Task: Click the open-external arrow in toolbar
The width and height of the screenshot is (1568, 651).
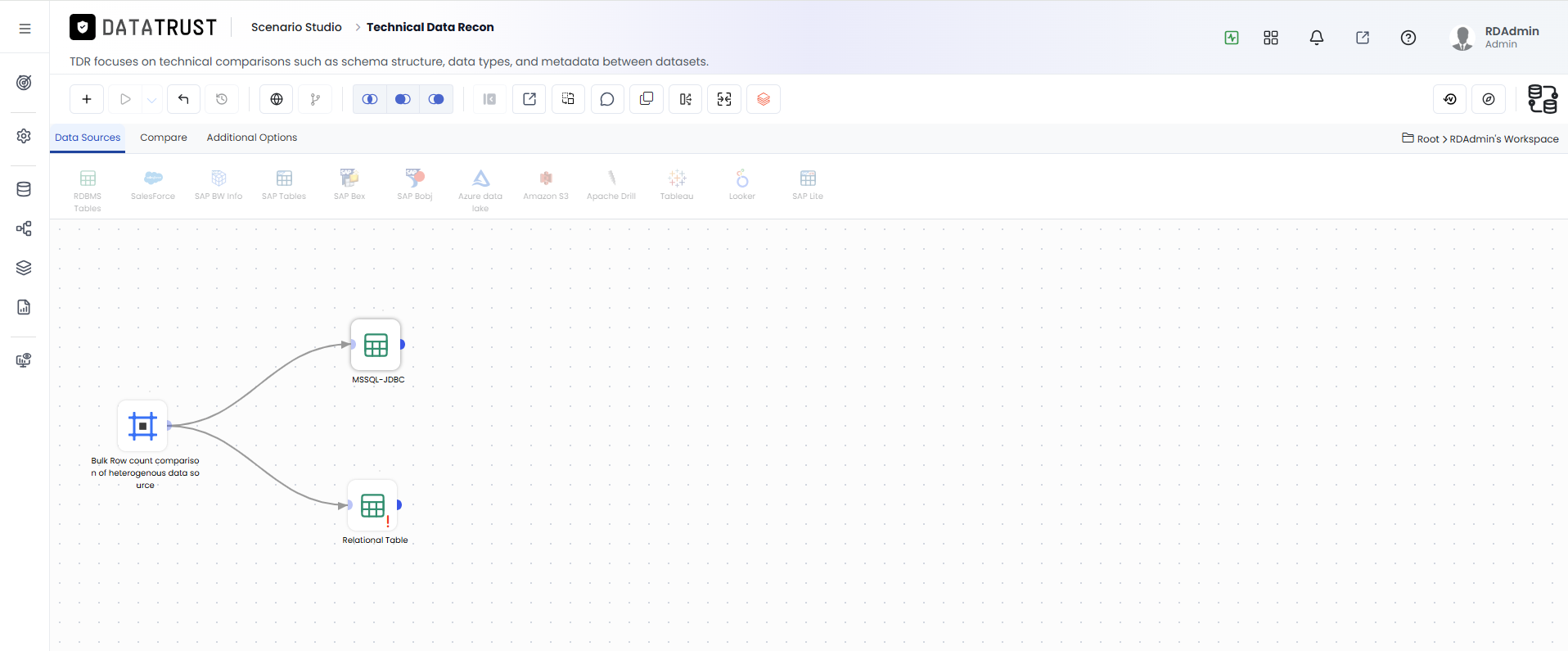Action: tap(529, 99)
